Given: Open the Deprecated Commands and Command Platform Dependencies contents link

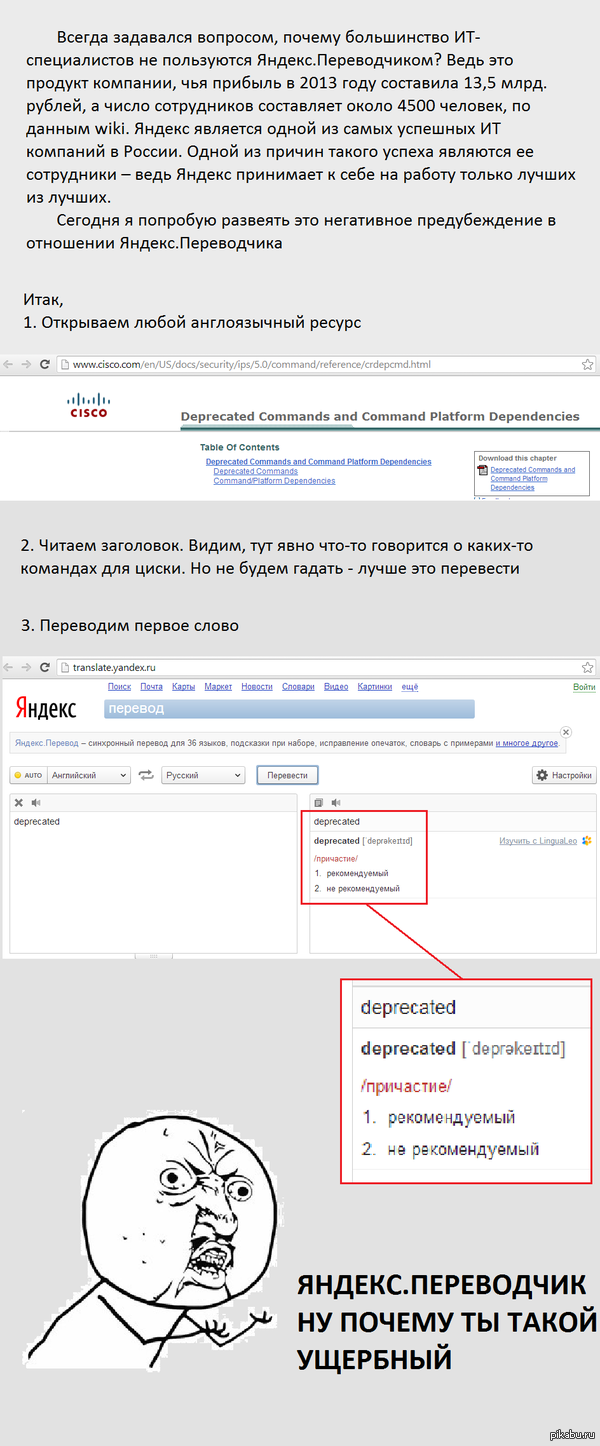Looking at the screenshot, I should (318, 462).
